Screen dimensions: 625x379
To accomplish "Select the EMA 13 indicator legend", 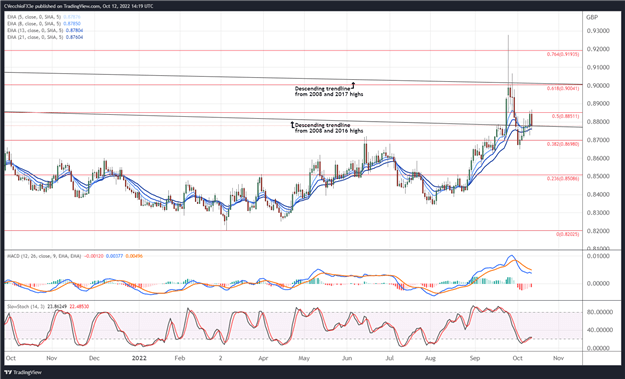I will click(x=45, y=30).
